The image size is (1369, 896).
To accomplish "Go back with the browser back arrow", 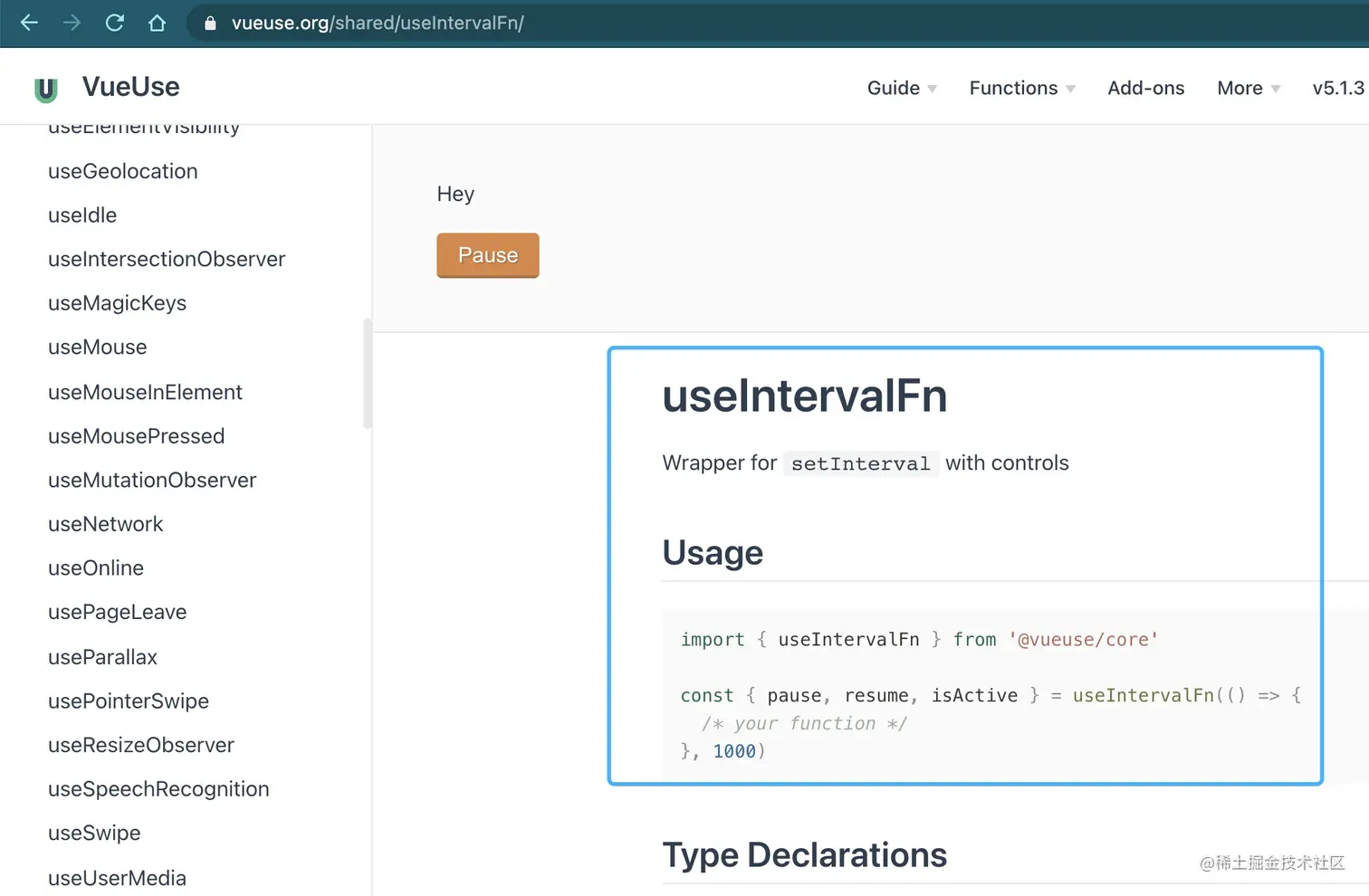I will point(29,23).
